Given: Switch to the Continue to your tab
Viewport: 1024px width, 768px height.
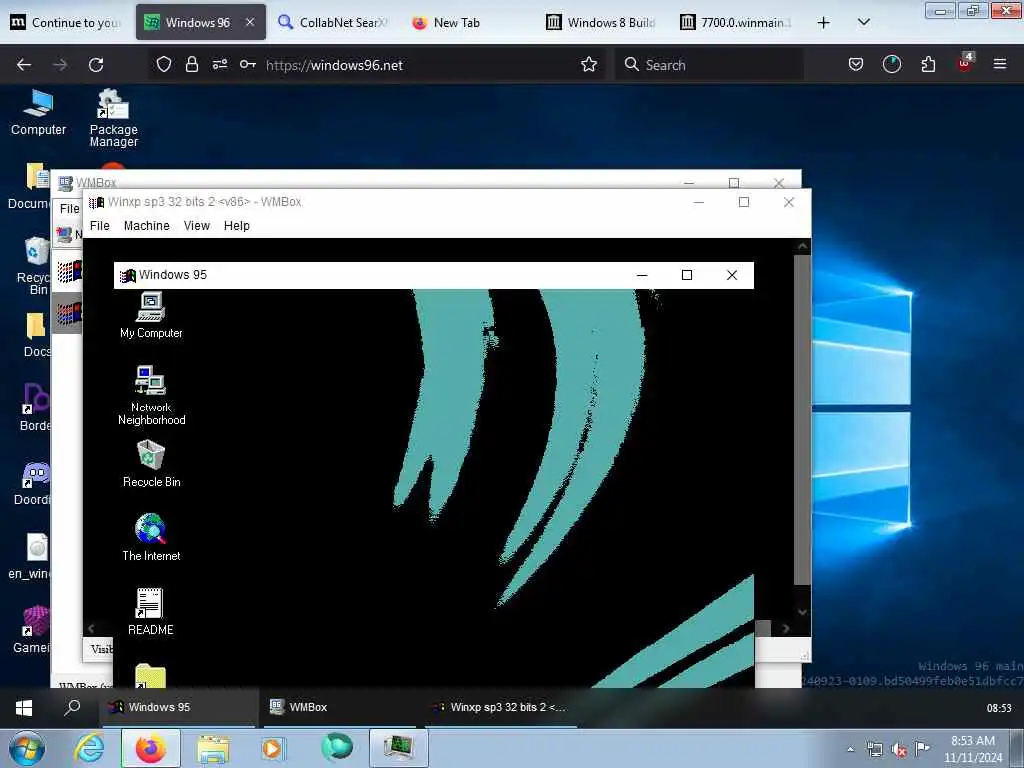Looking at the screenshot, I should click(67, 22).
